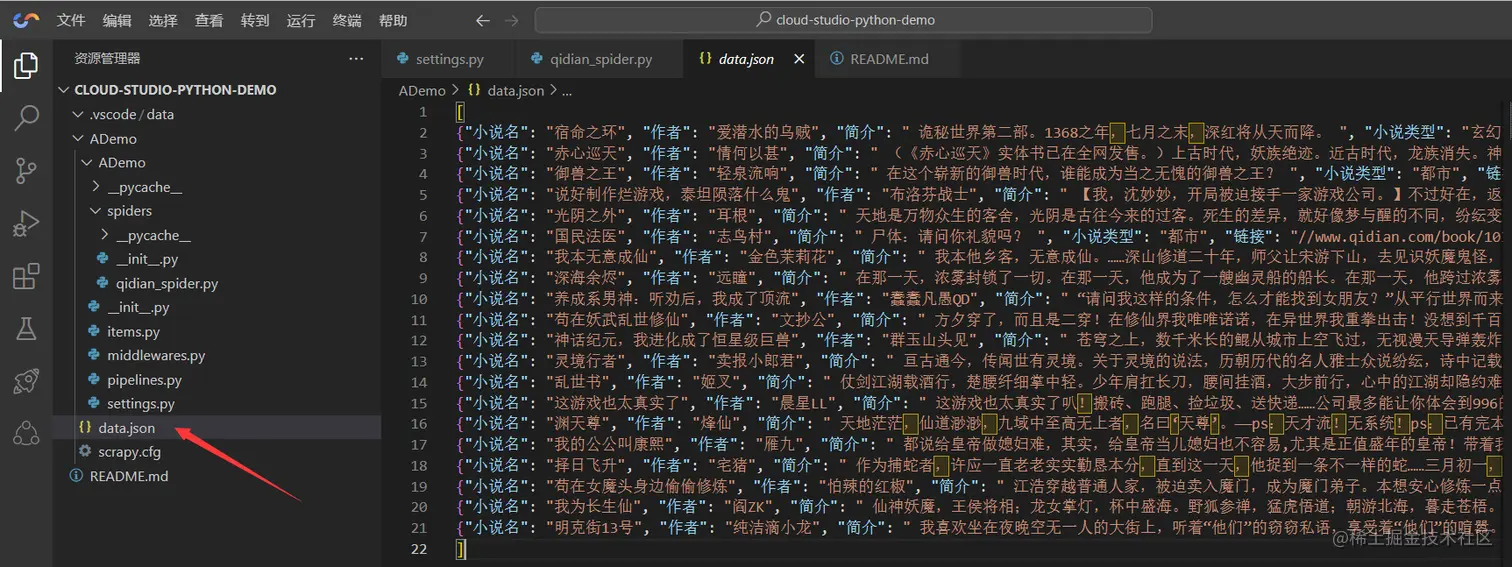Open qidian_spider.py in the file tree

[217, 283]
